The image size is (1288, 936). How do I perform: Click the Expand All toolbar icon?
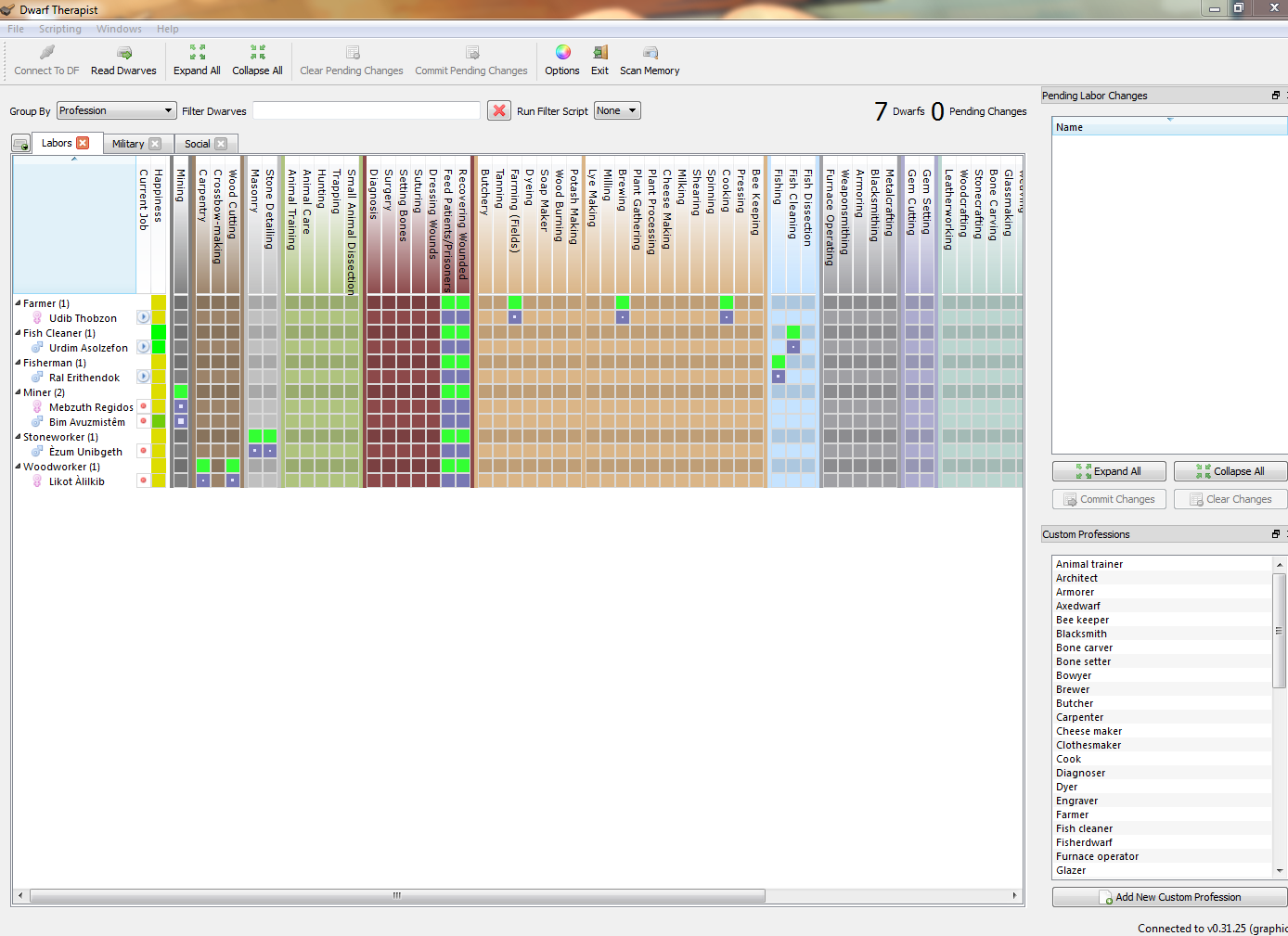coord(197,59)
